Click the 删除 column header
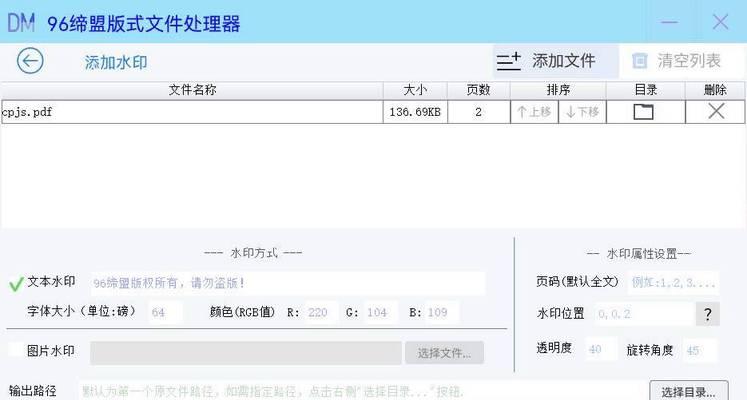 [715, 90]
